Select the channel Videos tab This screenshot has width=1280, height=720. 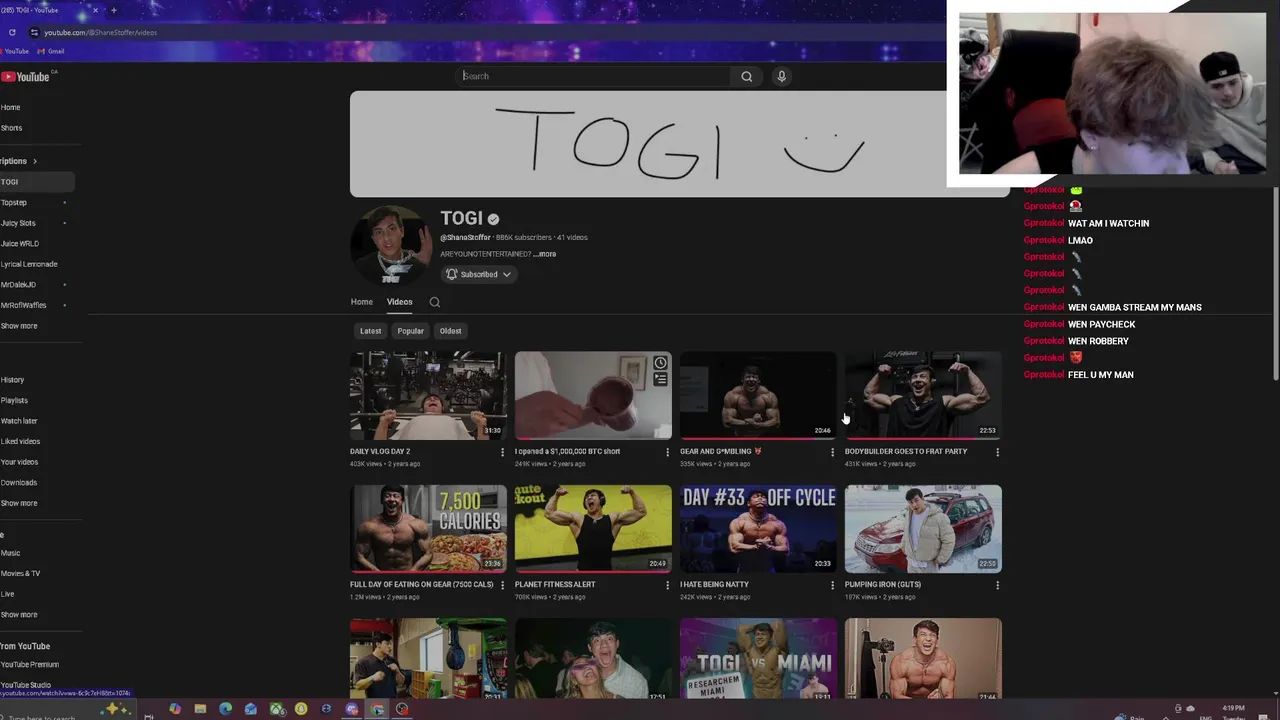399,302
